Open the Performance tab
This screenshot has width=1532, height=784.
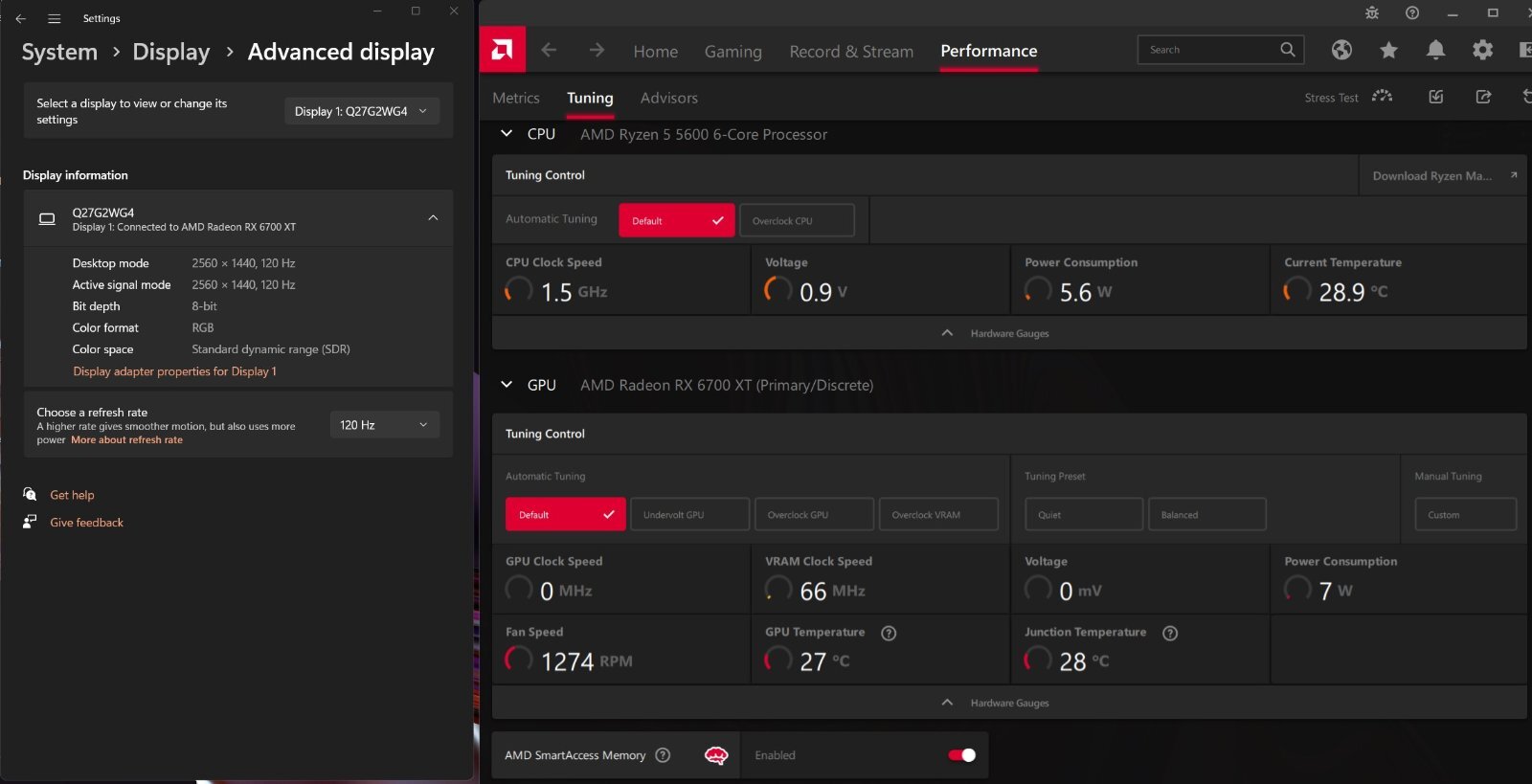point(989,51)
